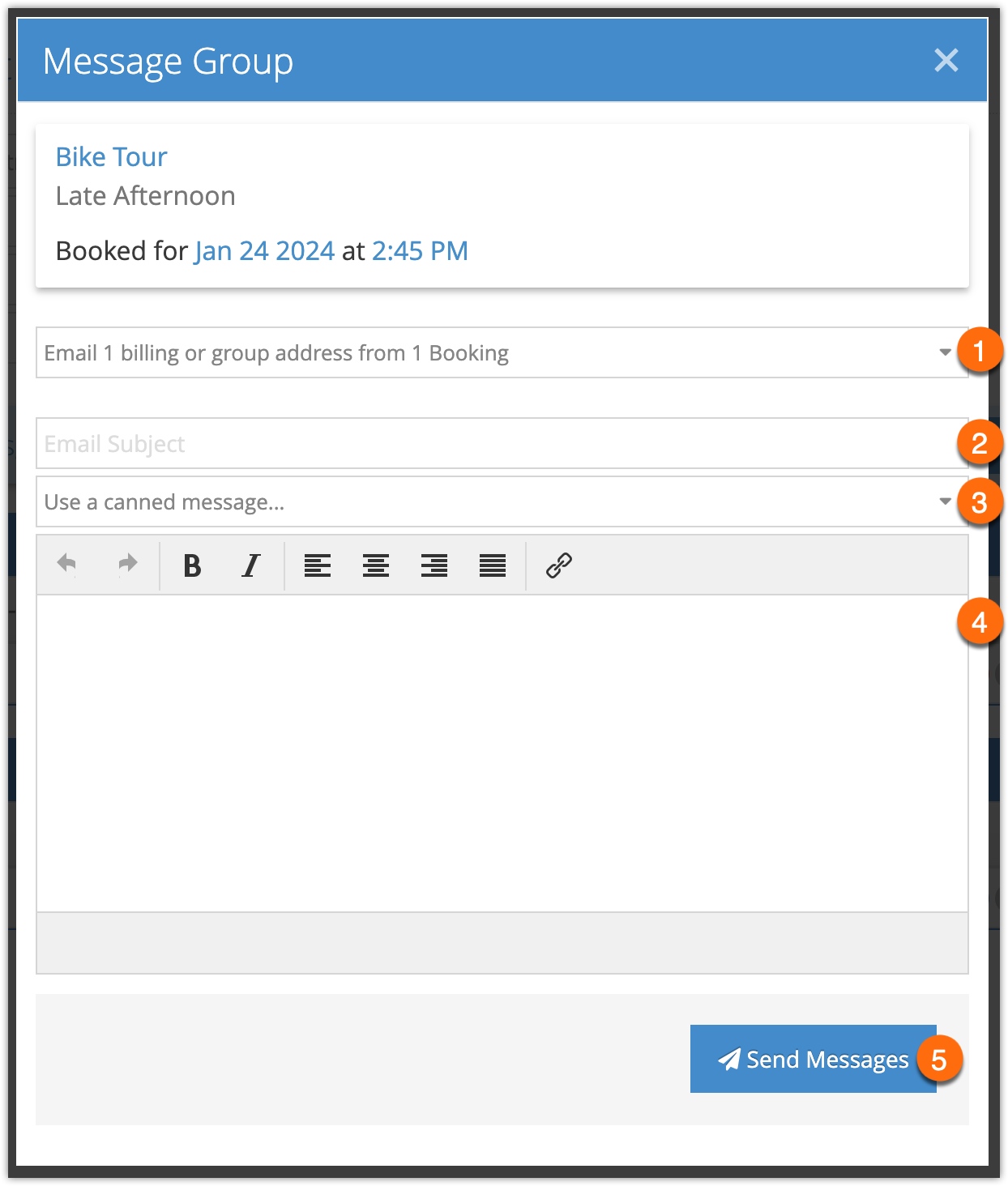The height and width of the screenshot is (1186, 1008).
Task: Click the redo arrow icon
Action: (x=127, y=565)
